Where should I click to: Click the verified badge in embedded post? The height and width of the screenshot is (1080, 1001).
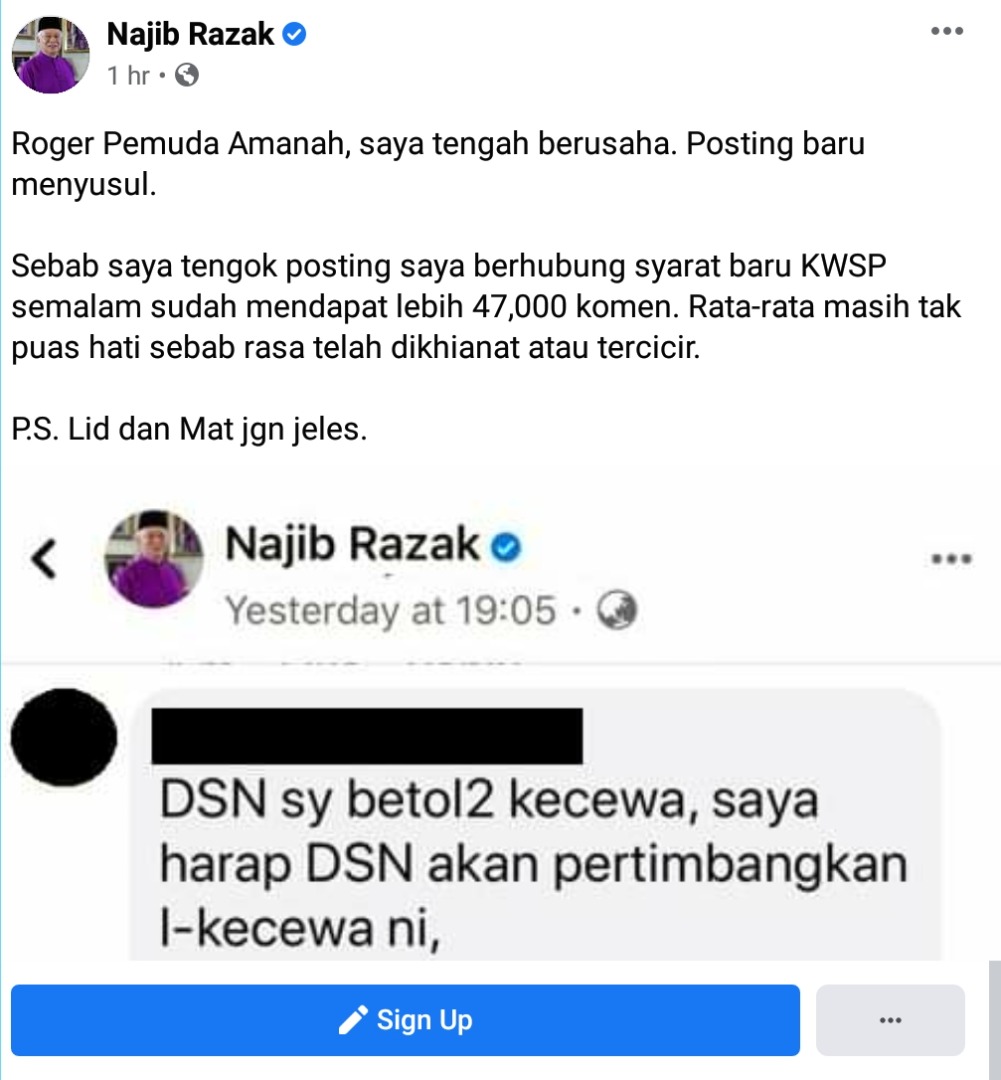506,547
